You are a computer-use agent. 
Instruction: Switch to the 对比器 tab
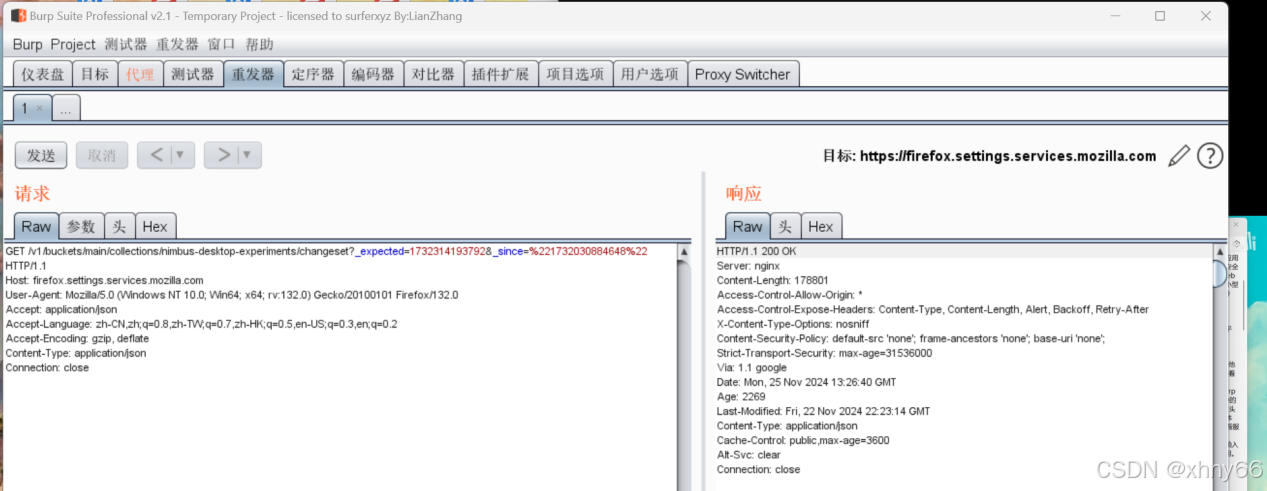pos(433,74)
